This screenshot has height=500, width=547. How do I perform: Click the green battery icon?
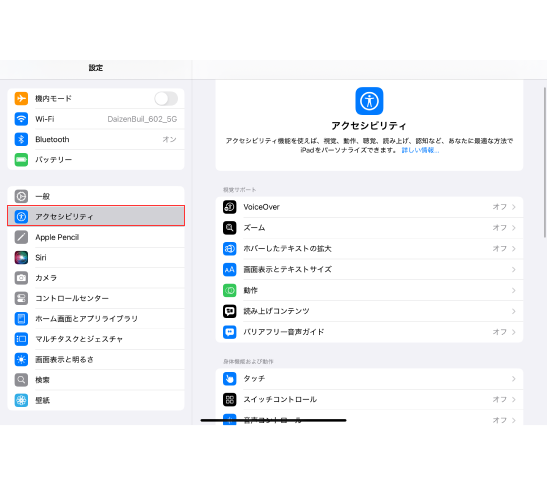[21, 160]
